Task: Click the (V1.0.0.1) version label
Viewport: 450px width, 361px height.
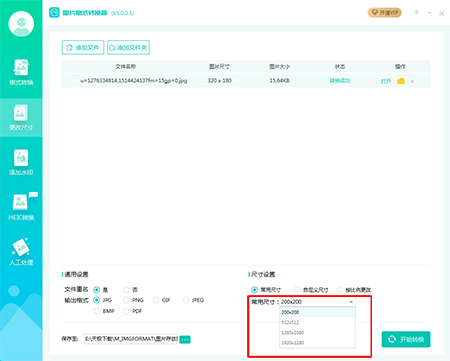Action: 123,13
